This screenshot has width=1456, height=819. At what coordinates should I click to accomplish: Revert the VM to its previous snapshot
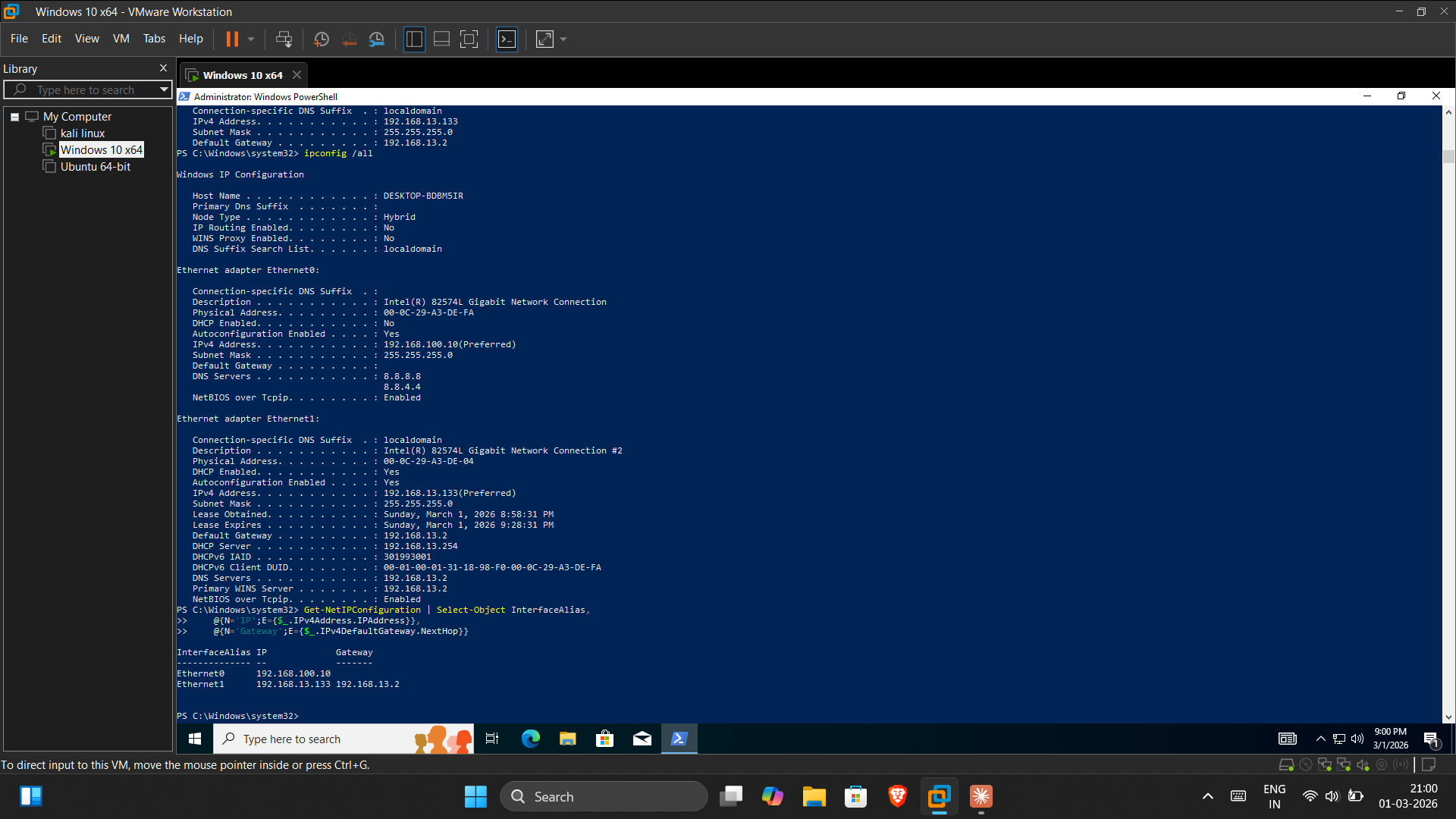point(349,39)
